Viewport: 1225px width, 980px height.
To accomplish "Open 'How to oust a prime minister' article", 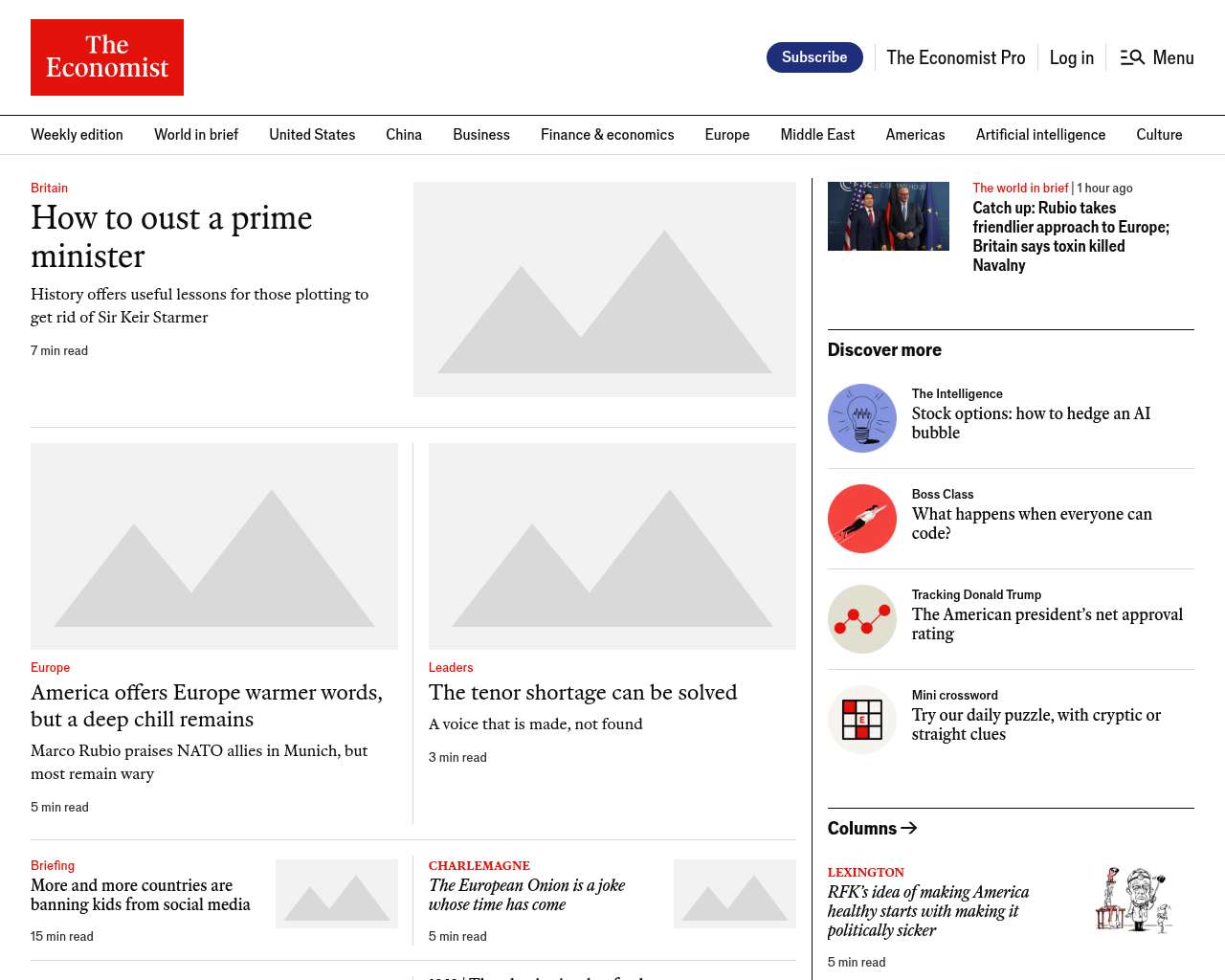I will click(171, 236).
